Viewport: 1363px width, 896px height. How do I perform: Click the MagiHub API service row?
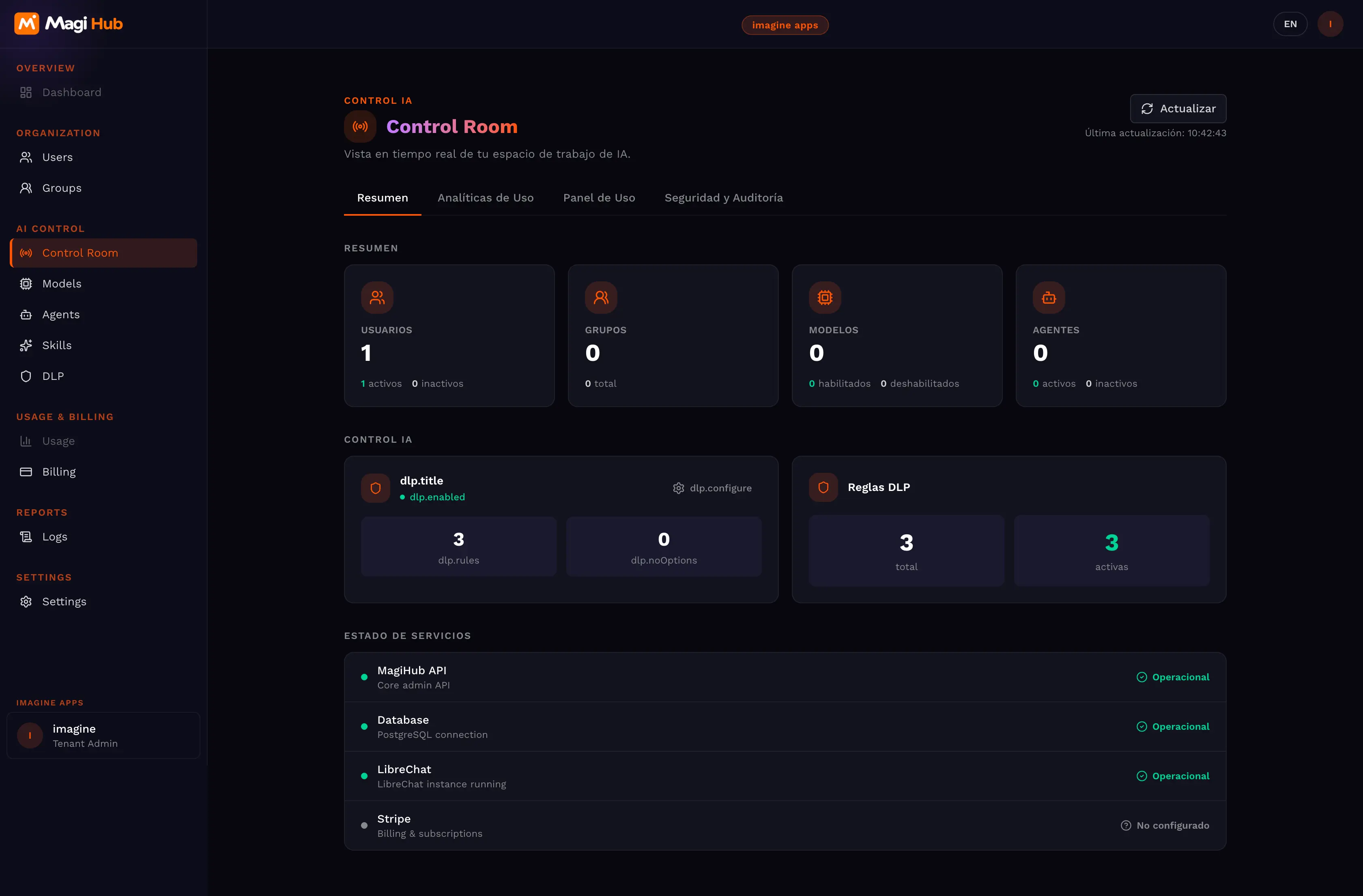coord(785,677)
